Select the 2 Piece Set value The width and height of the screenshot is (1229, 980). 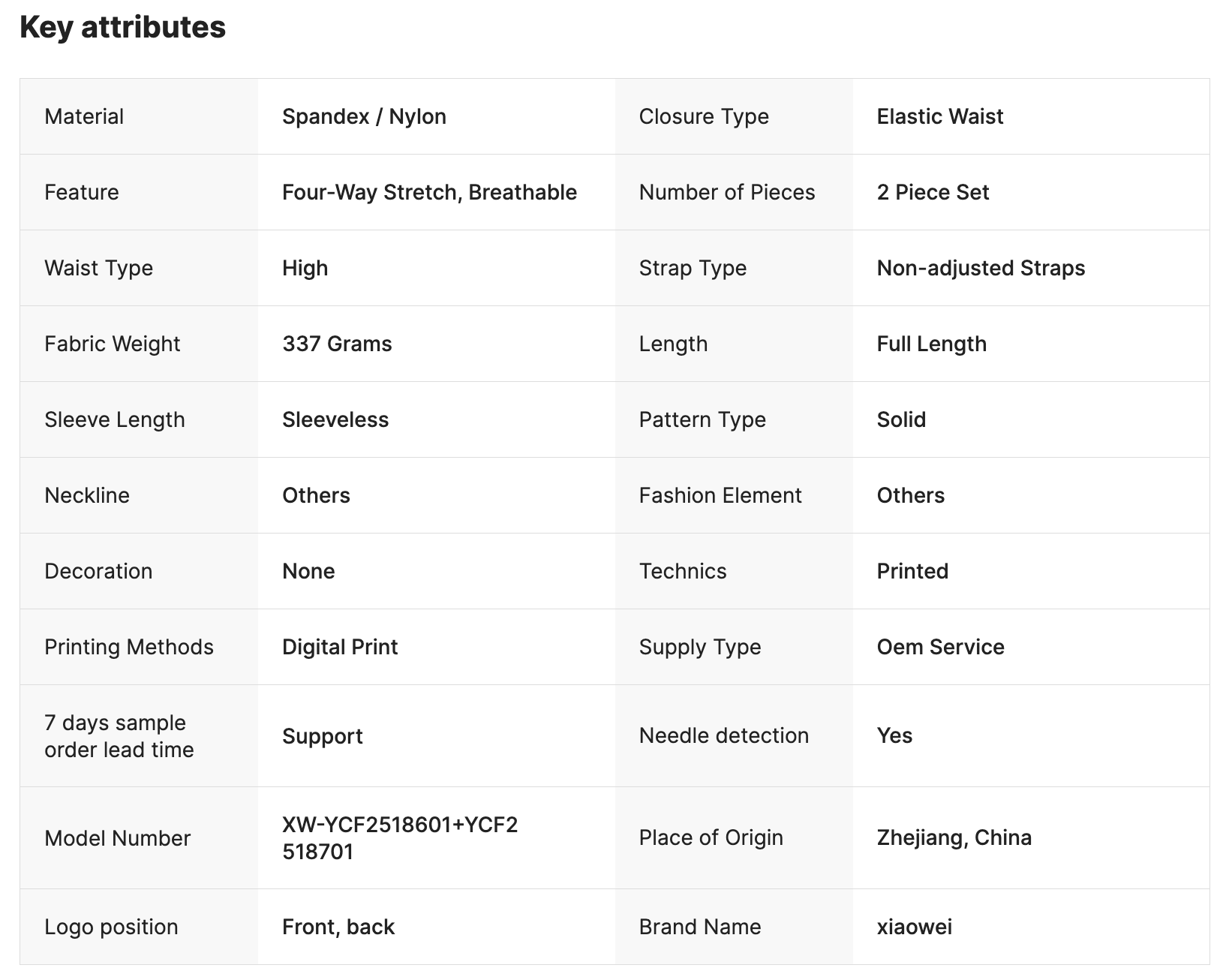933,192
